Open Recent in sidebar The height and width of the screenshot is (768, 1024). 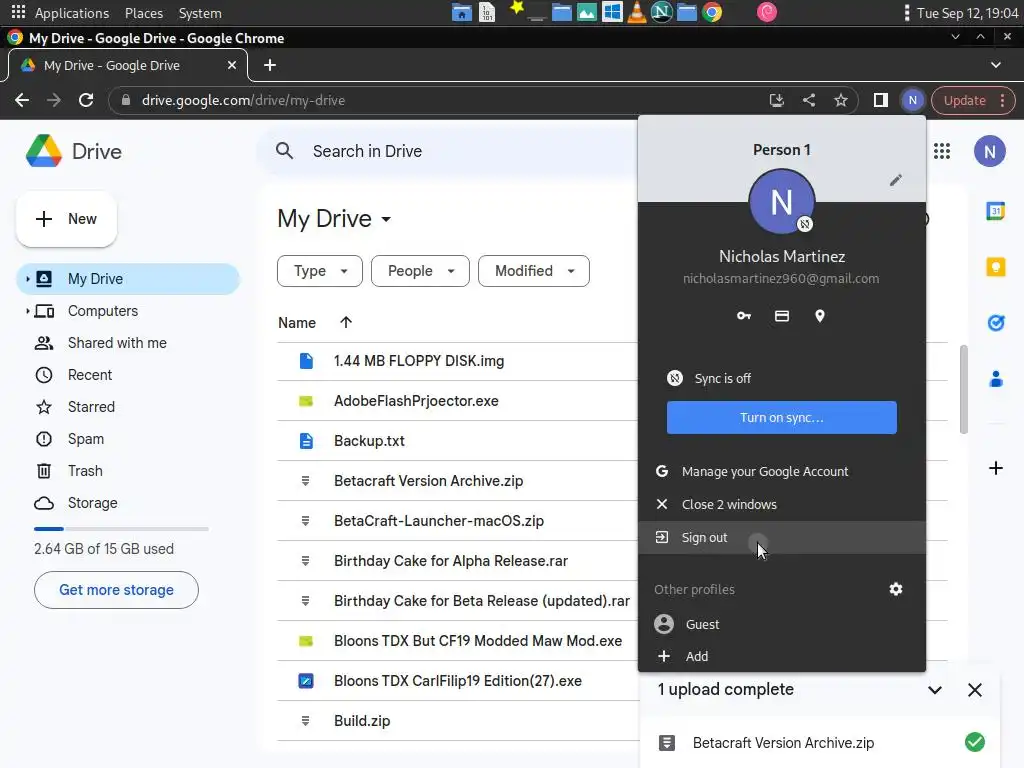point(128,375)
